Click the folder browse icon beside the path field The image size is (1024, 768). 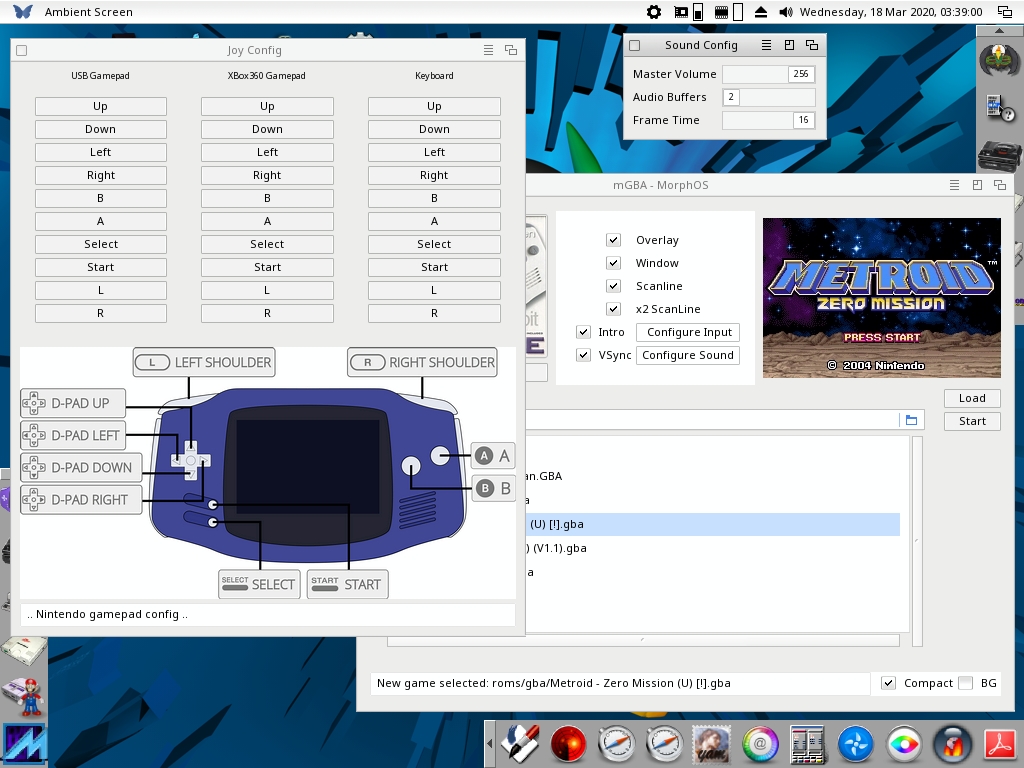[x=911, y=421]
